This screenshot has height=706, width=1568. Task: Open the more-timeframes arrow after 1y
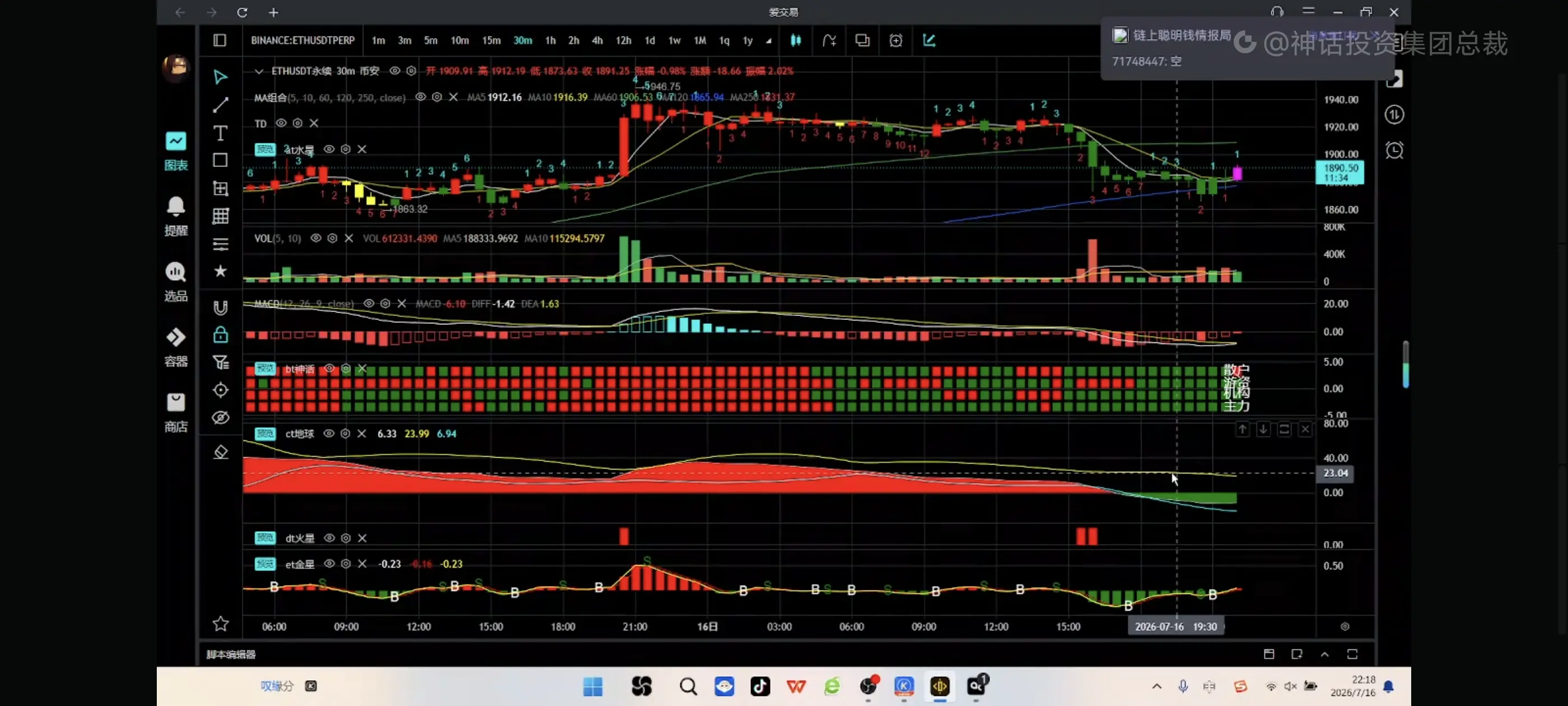(769, 41)
